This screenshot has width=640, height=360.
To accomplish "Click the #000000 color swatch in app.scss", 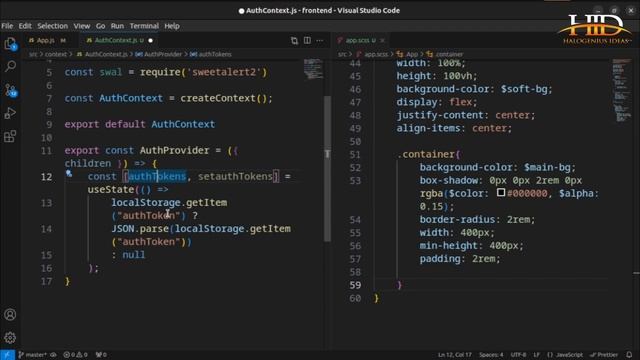I will tap(501, 192).
